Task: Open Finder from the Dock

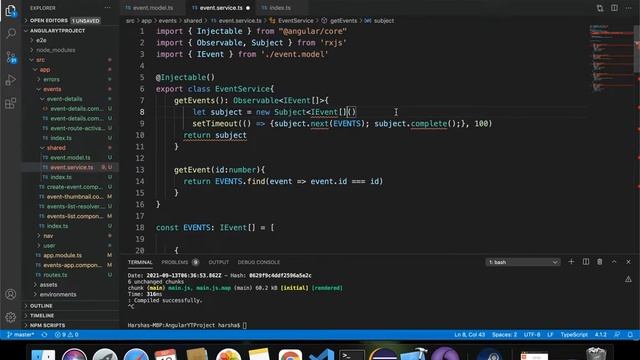Action: tap(43, 355)
